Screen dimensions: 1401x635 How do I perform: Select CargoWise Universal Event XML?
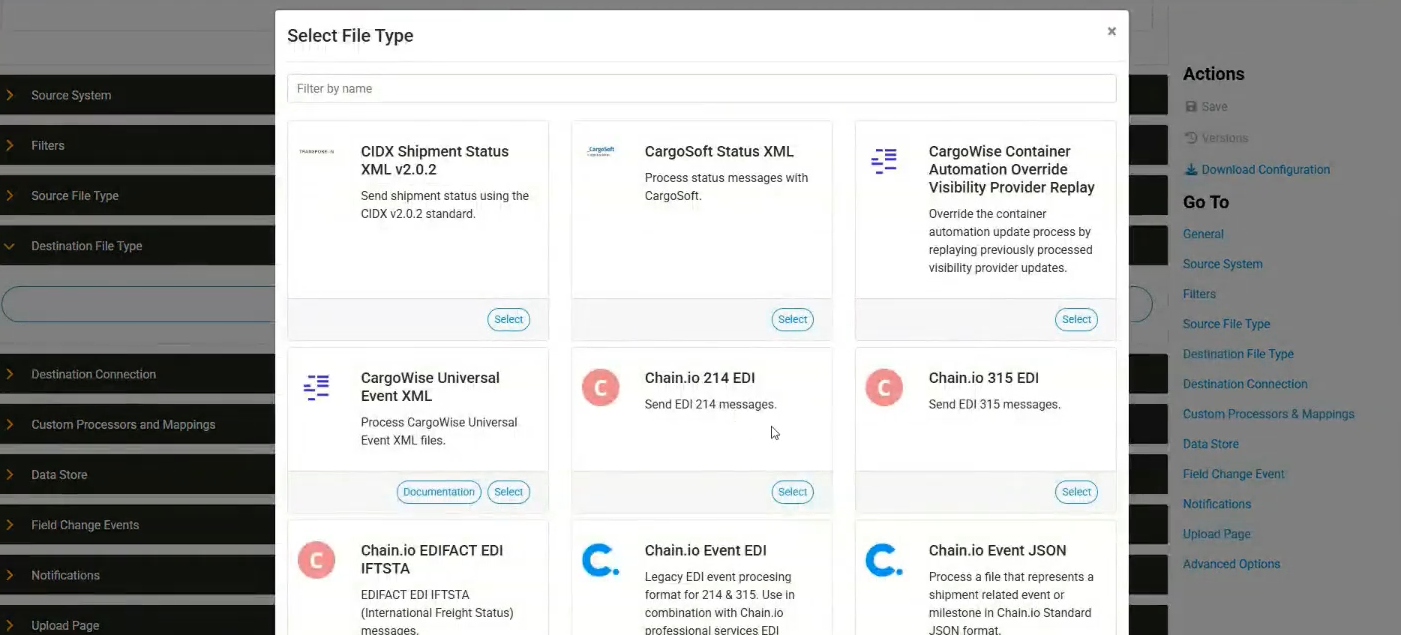(508, 492)
